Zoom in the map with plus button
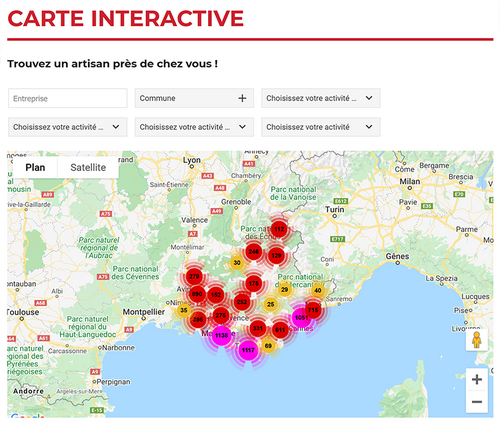This screenshot has width=500, height=426. [x=477, y=379]
